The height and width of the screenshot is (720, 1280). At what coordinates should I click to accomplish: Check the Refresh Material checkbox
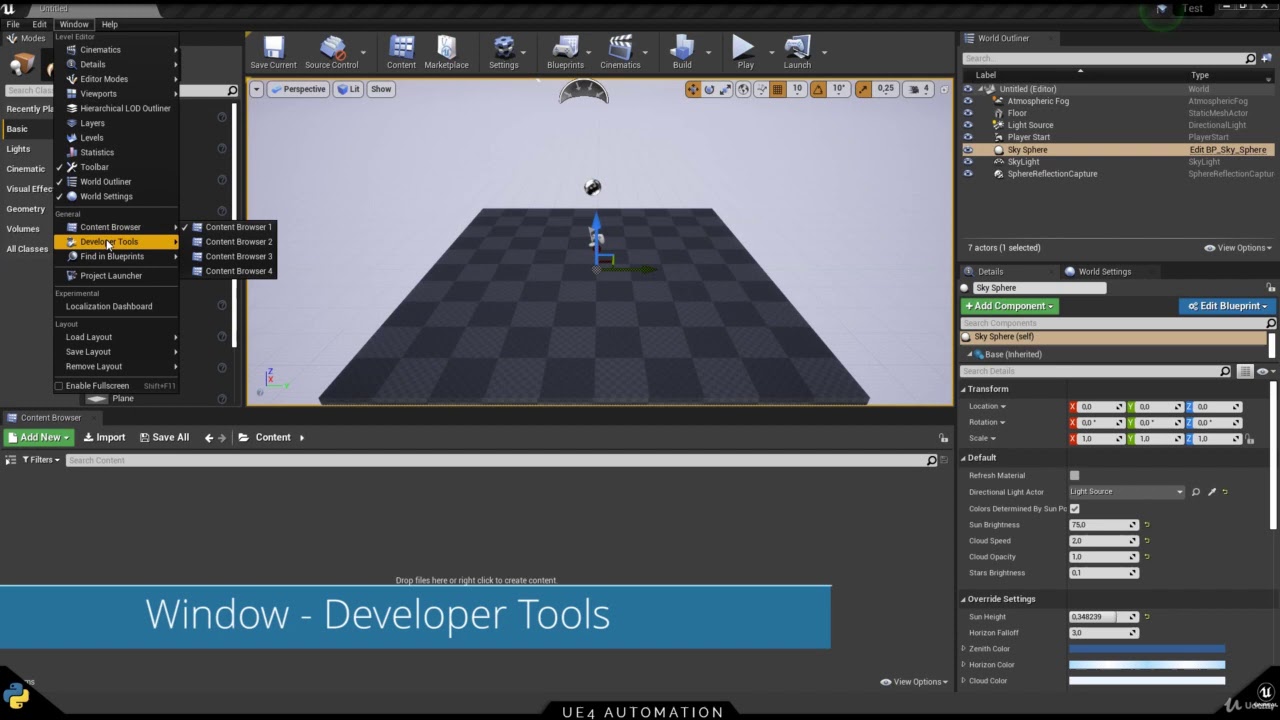click(1074, 476)
